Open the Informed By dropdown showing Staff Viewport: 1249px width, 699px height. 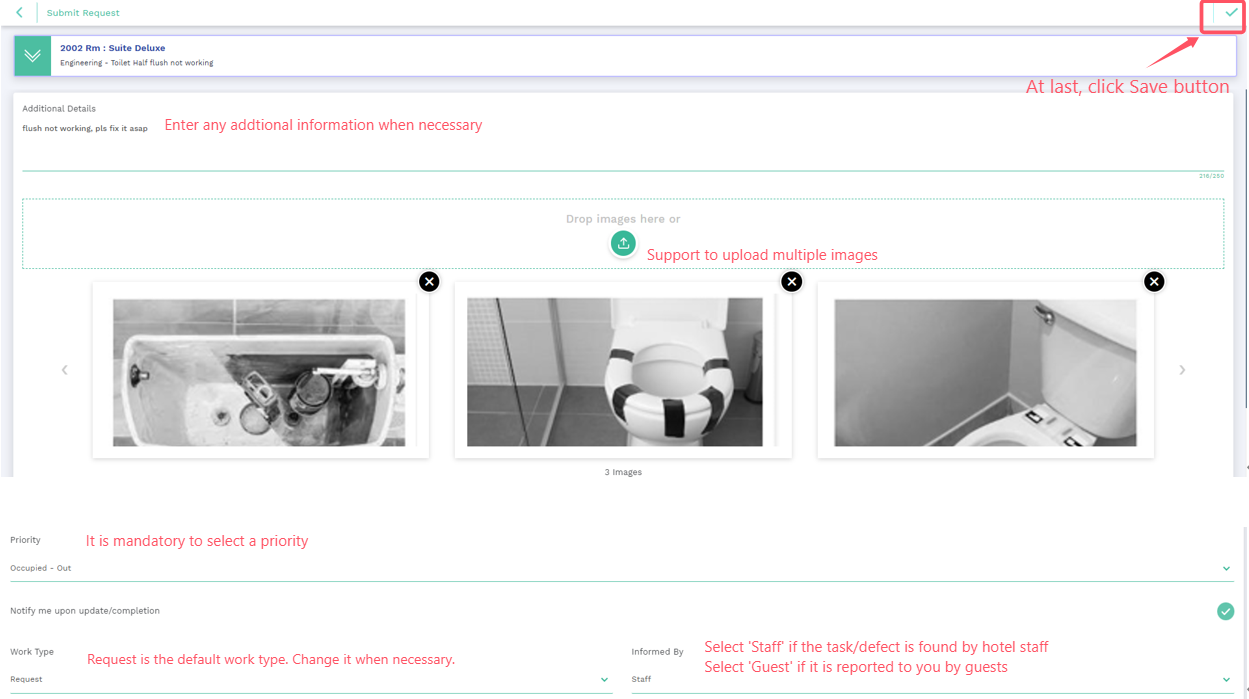pos(932,679)
